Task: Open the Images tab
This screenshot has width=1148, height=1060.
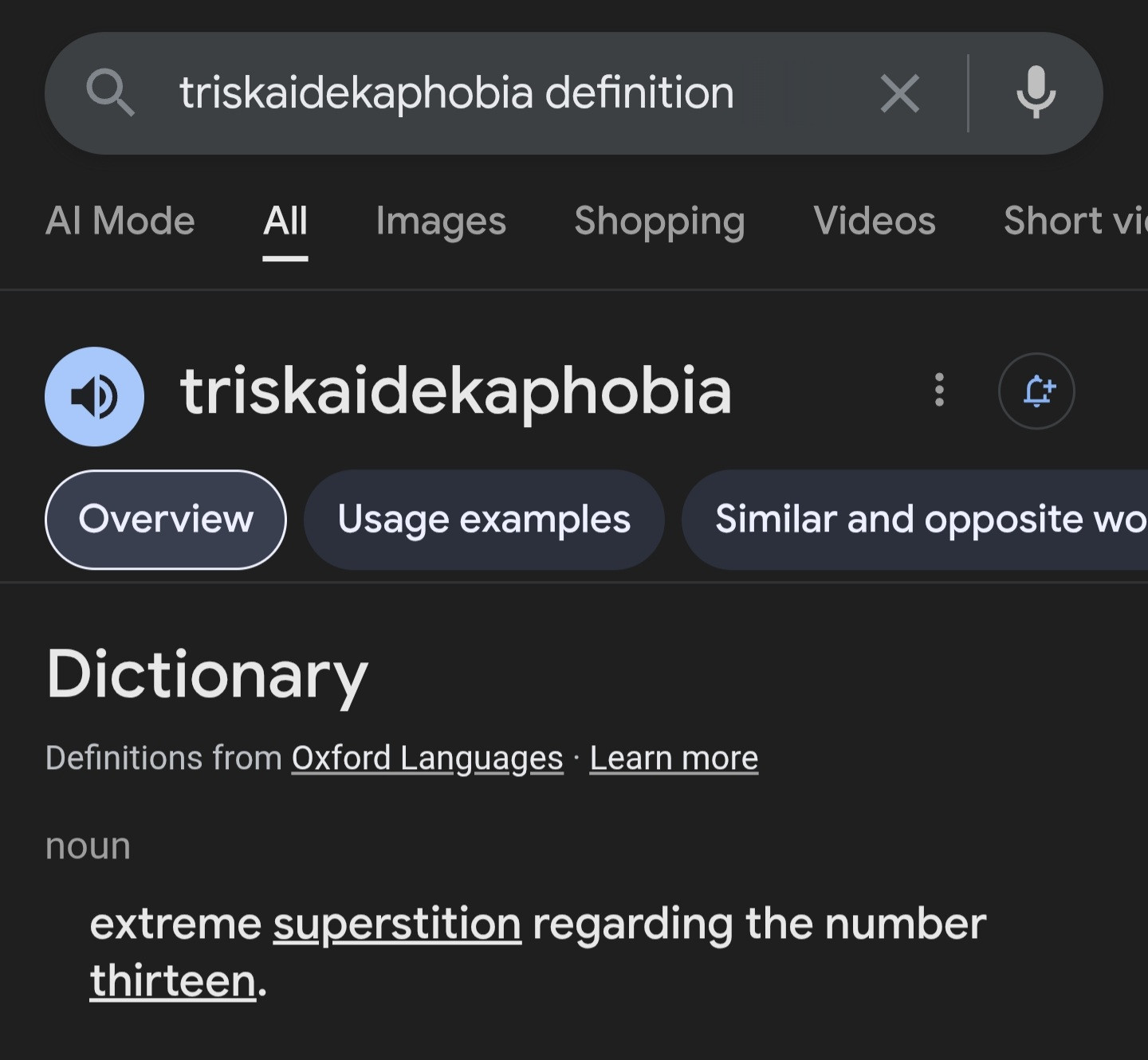Action: 441,221
